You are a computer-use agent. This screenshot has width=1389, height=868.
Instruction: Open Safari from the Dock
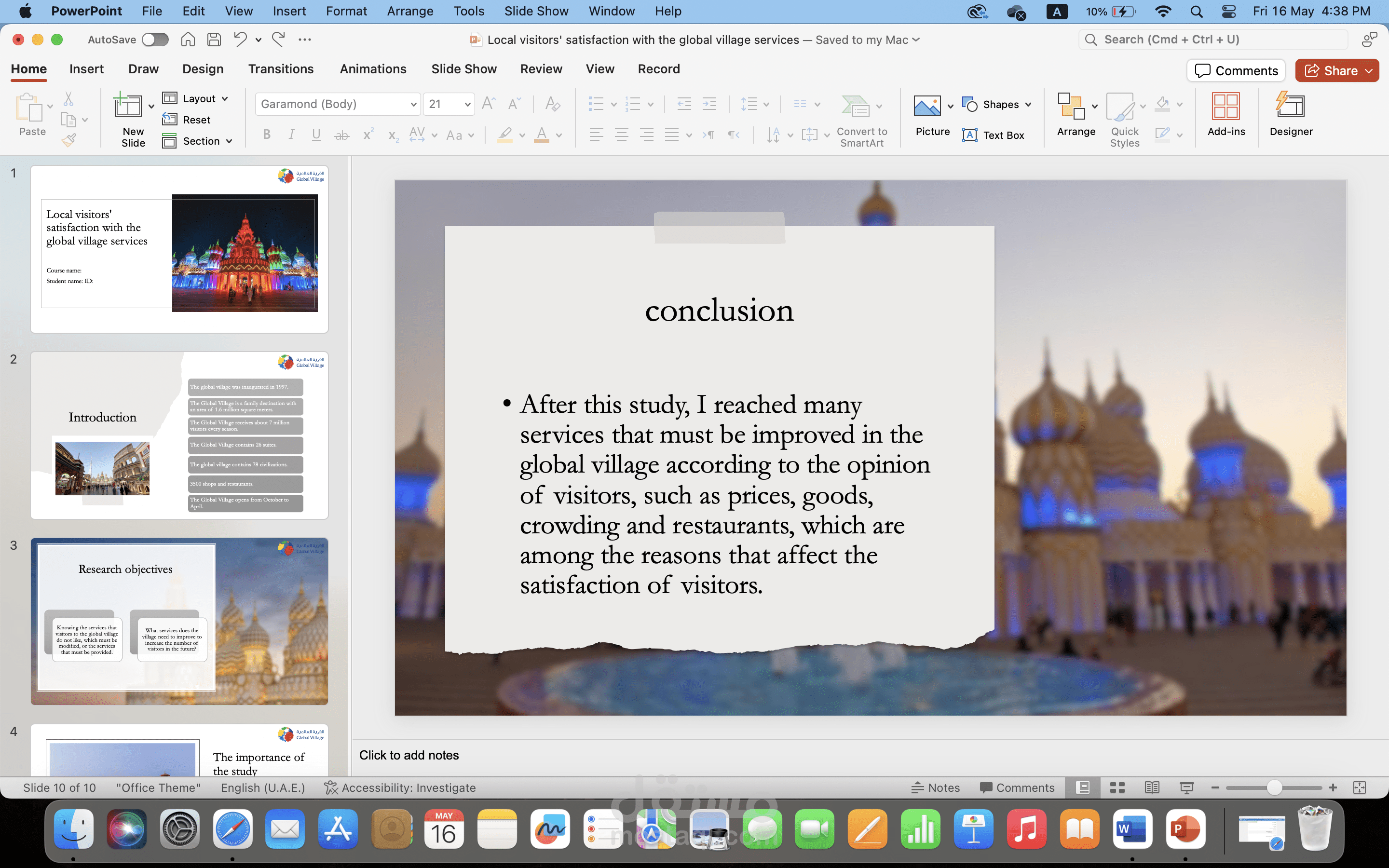pos(232,829)
